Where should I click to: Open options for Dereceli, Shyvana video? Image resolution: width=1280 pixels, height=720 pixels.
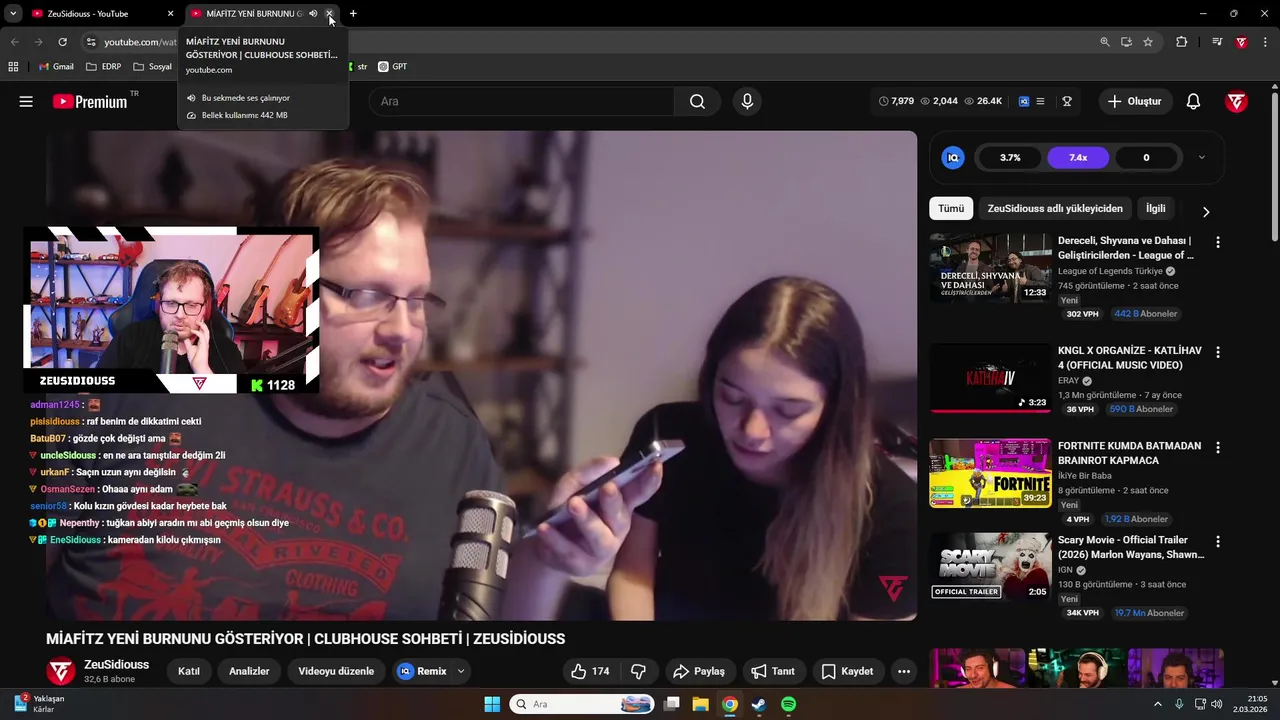pos(1217,242)
